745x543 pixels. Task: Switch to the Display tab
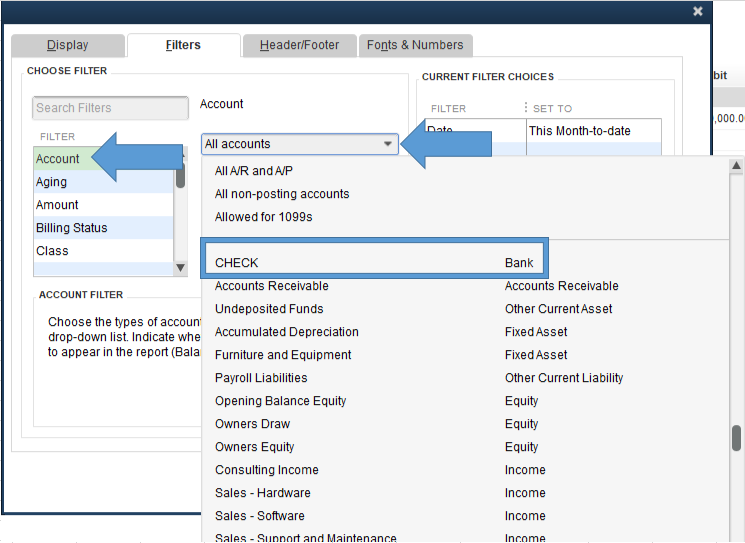click(x=68, y=45)
